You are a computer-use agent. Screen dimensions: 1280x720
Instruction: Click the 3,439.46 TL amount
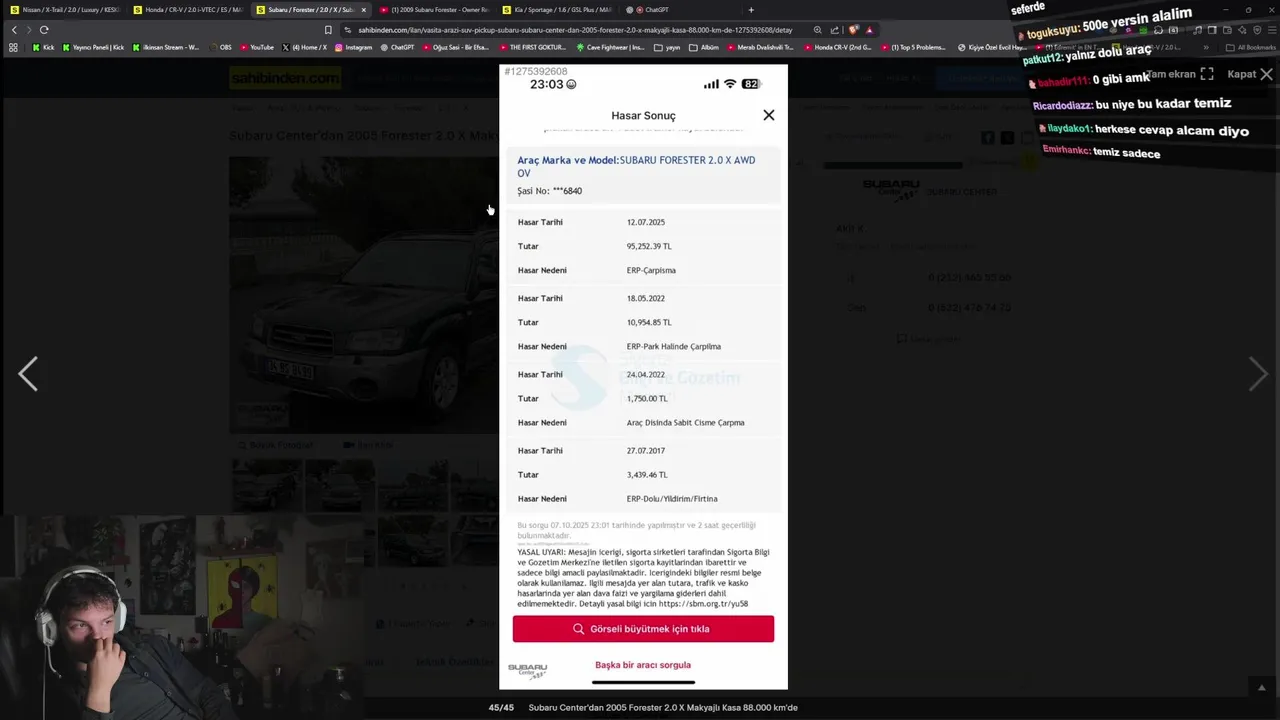click(647, 475)
